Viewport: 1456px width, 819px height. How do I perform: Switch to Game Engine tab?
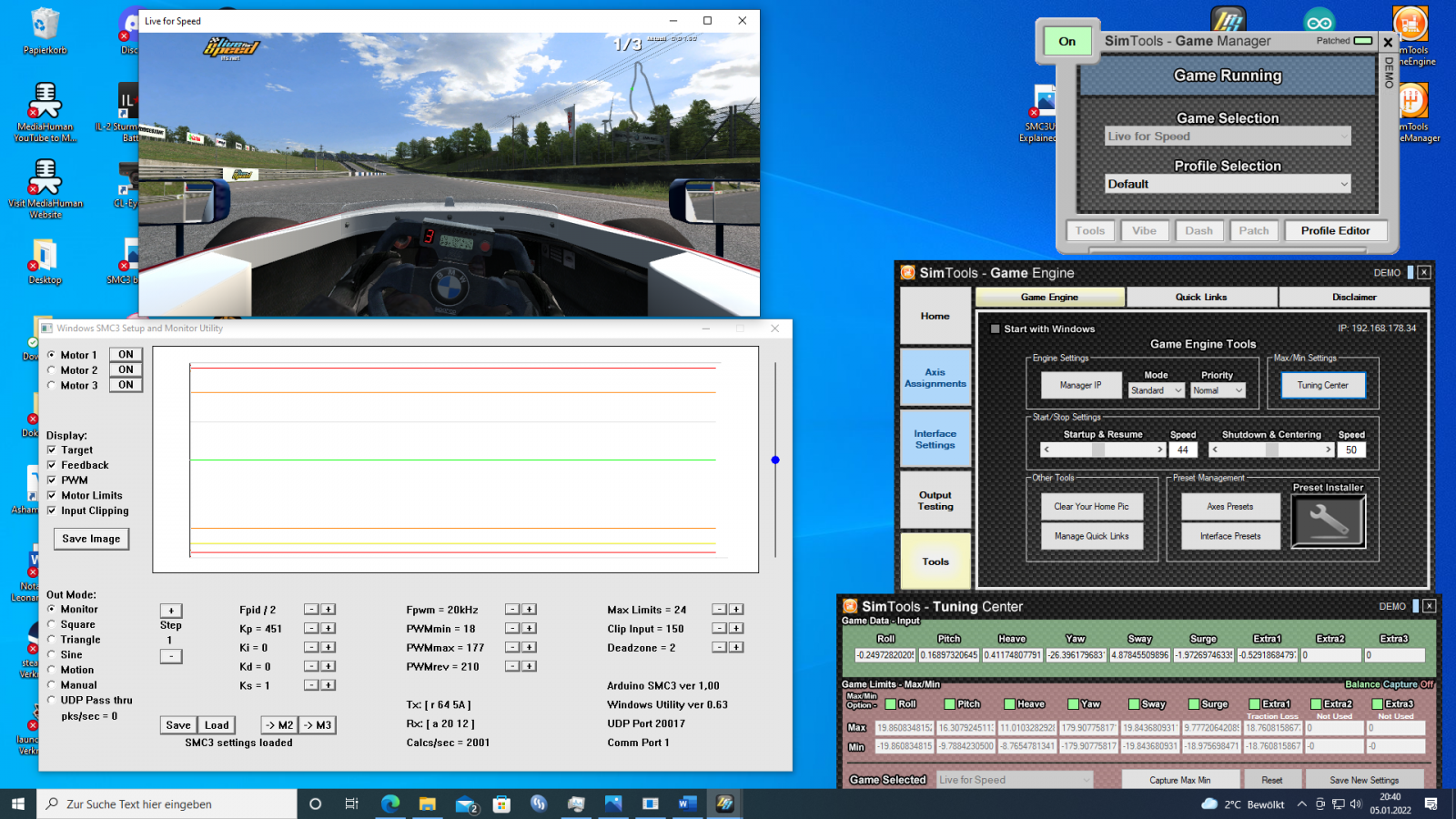[x=1050, y=298]
